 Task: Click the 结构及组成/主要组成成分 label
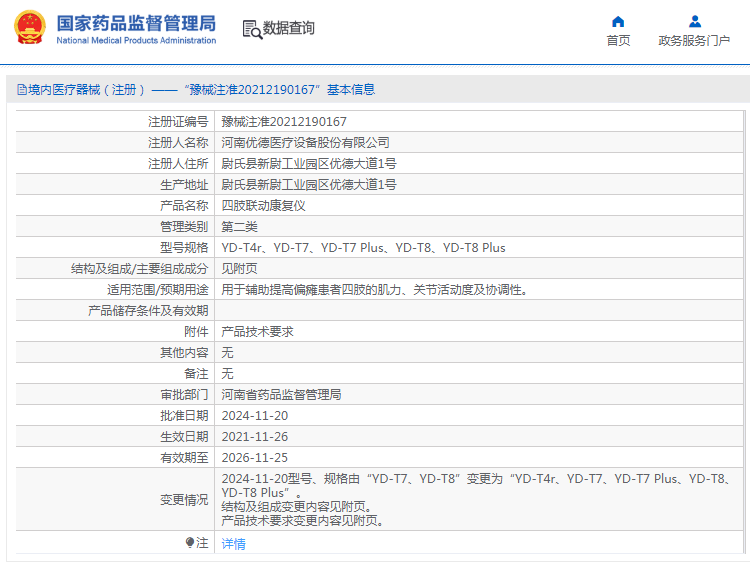[140, 269]
